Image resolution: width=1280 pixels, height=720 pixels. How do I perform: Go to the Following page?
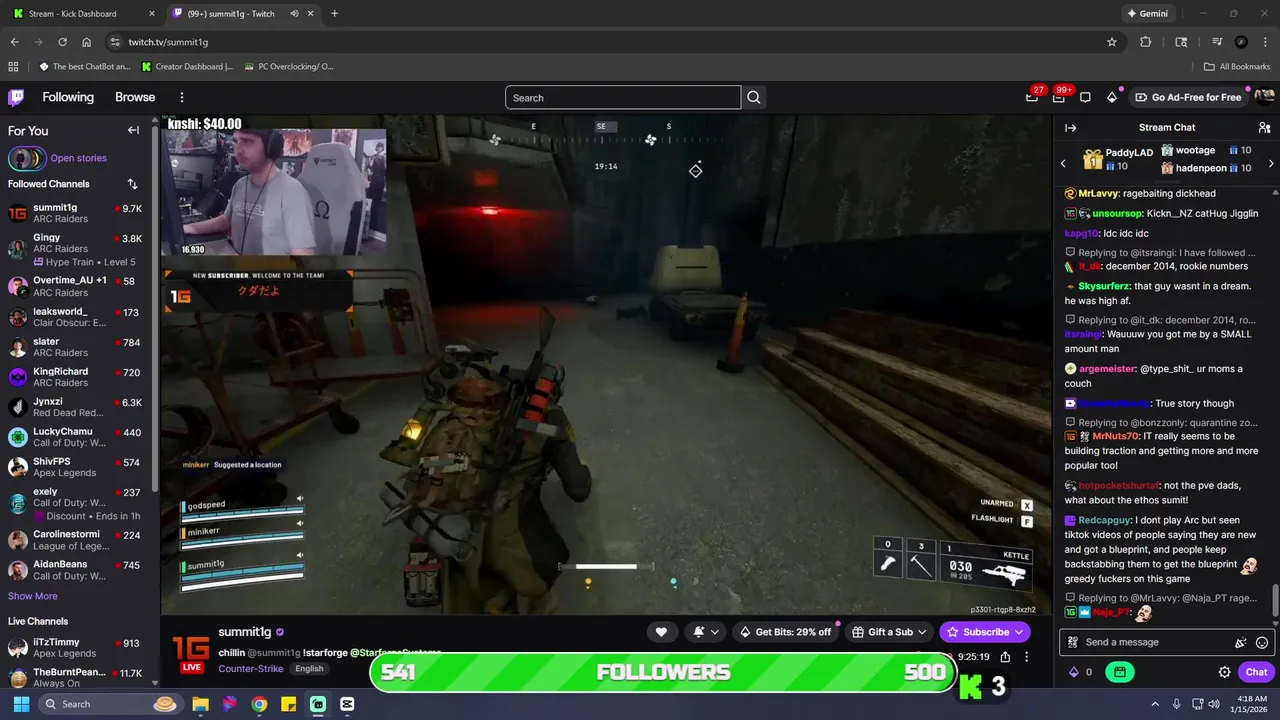(x=68, y=97)
